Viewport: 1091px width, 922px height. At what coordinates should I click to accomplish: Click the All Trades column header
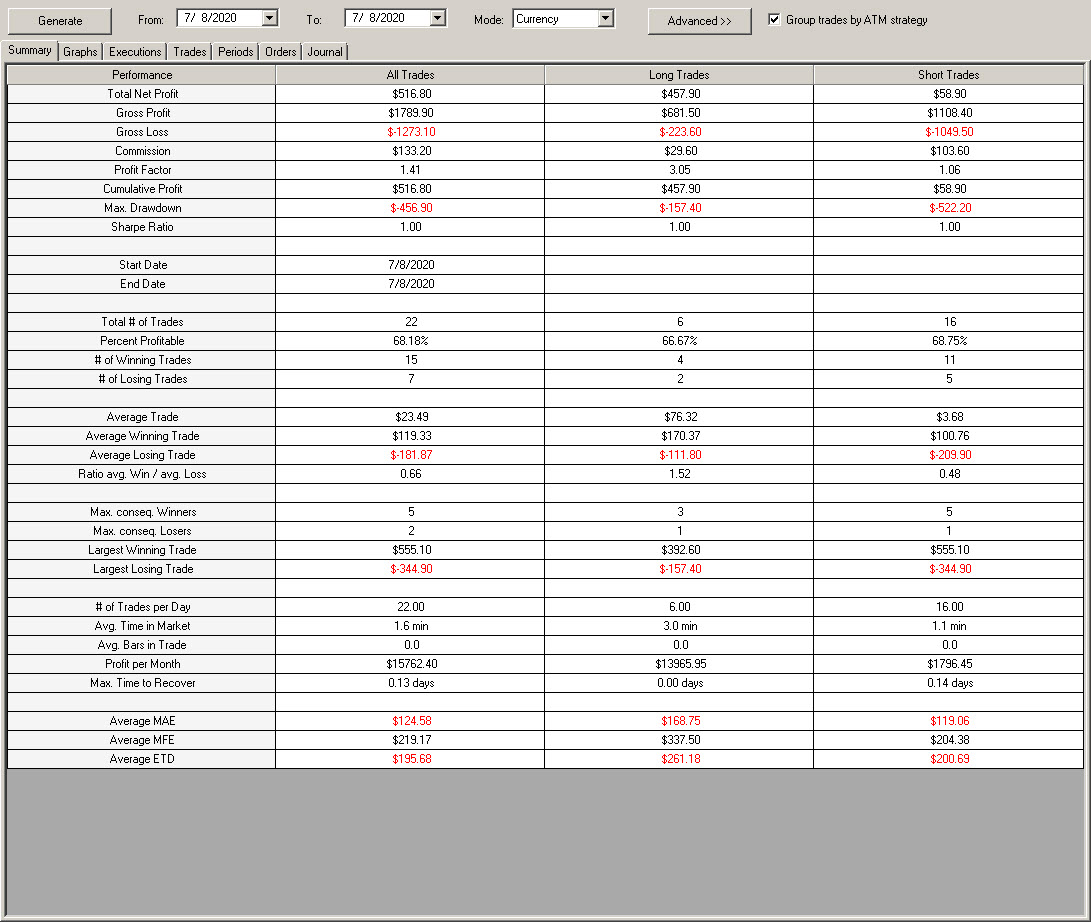click(411, 74)
